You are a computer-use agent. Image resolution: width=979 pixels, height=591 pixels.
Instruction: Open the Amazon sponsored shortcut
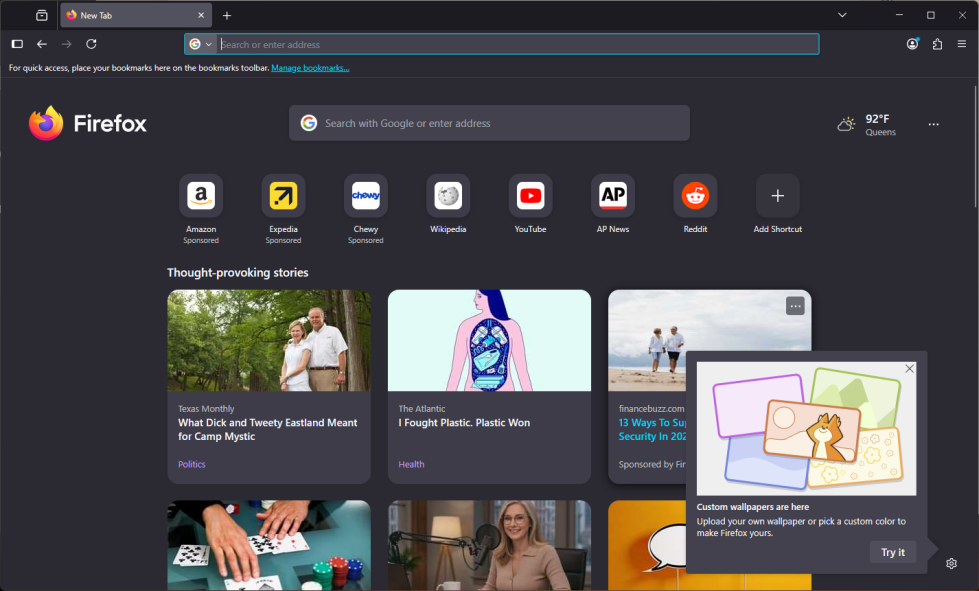(201, 196)
